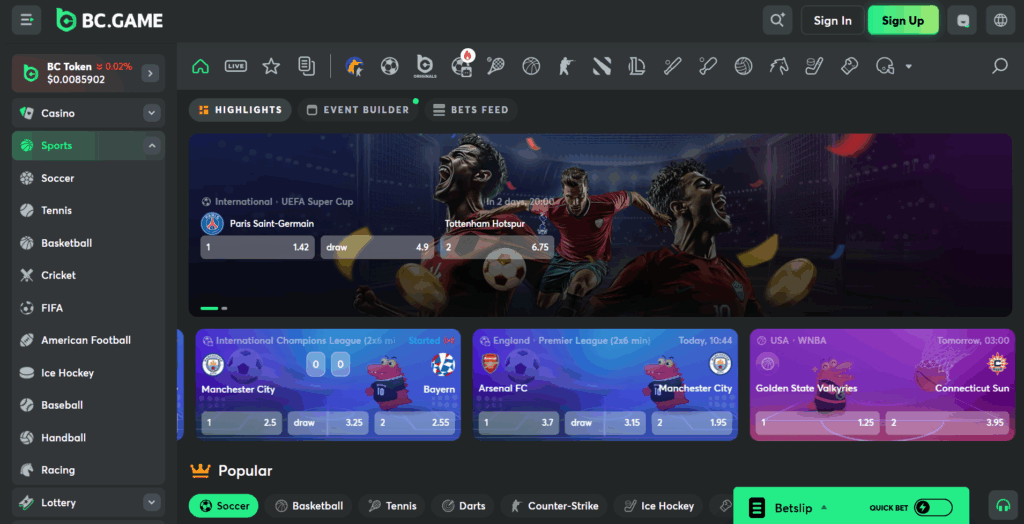The width and height of the screenshot is (1024, 524).
Task: Pick Connecticut Sun at 3.95
Action: click(948, 423)
